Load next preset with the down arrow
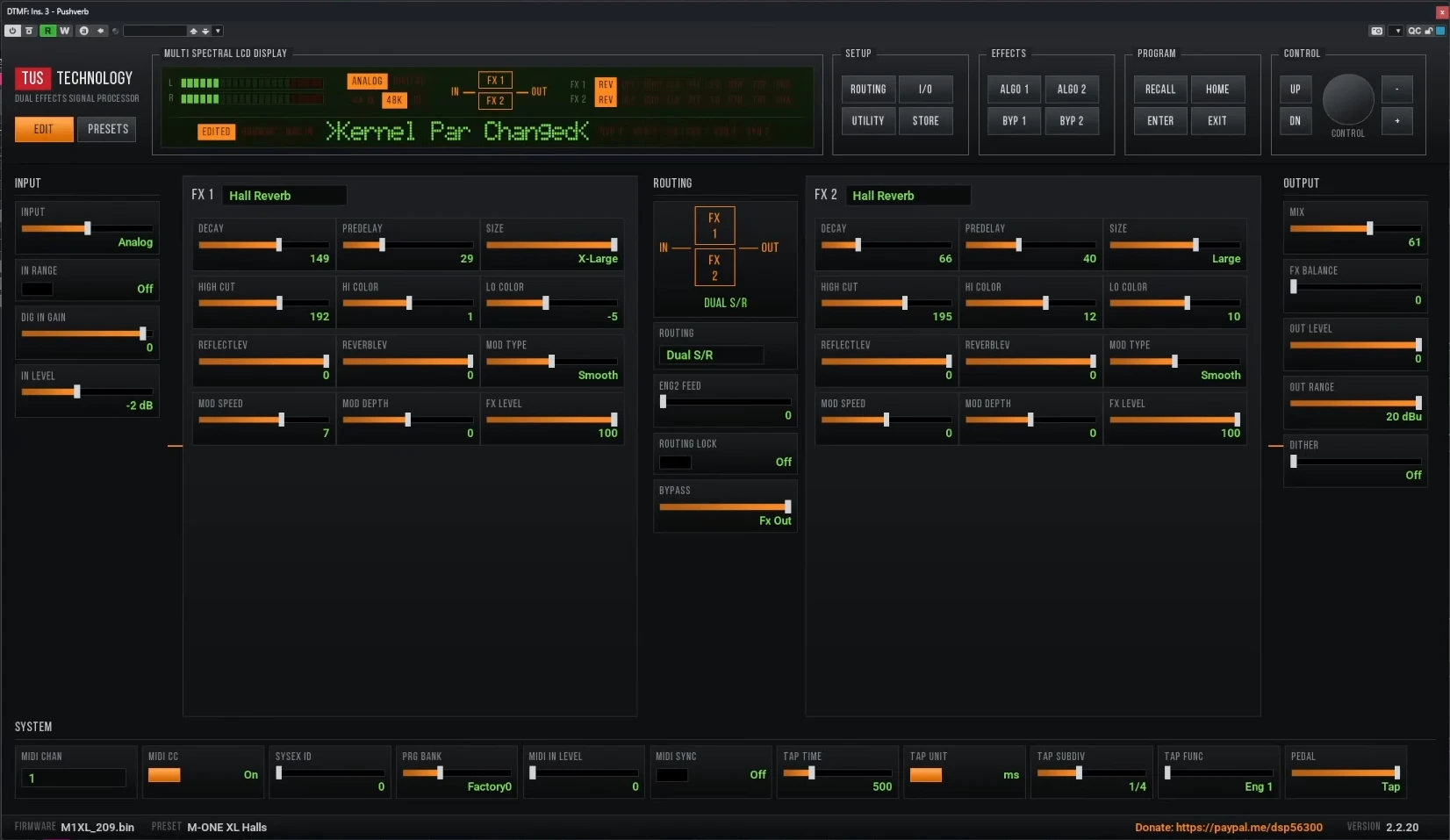The width and height of the screenshot is (1450, 840). pos(205,31)
